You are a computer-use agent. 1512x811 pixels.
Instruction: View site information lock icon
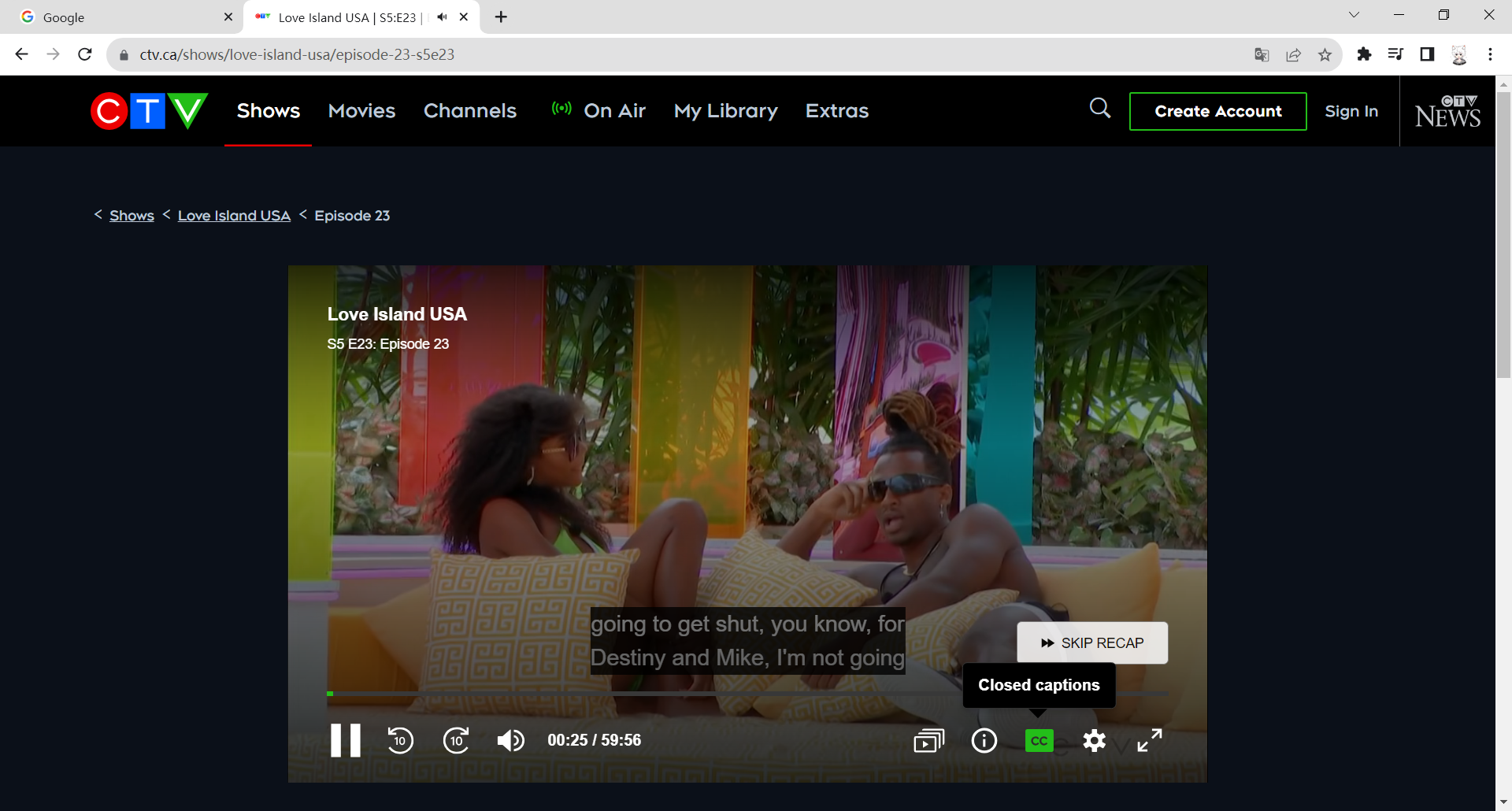pyautogui.click(x=124, y=55)
